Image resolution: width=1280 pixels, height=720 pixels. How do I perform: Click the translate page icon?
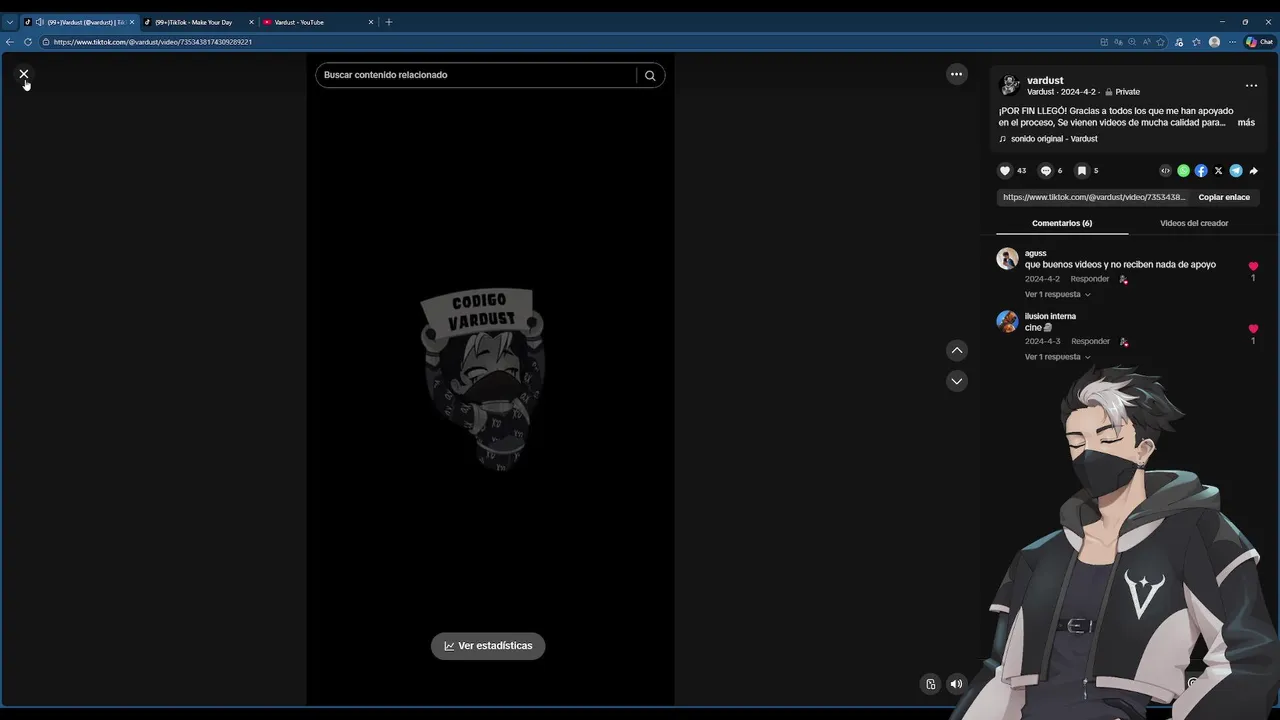click(x=1118, y=42)
